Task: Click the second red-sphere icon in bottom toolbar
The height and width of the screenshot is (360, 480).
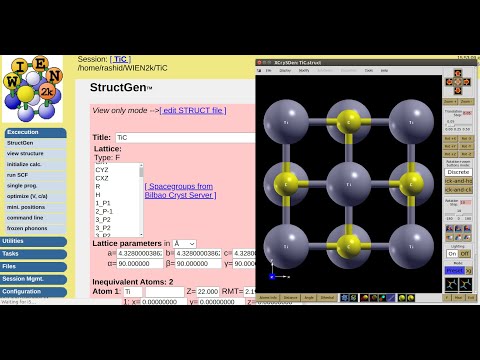Action: 373,297
